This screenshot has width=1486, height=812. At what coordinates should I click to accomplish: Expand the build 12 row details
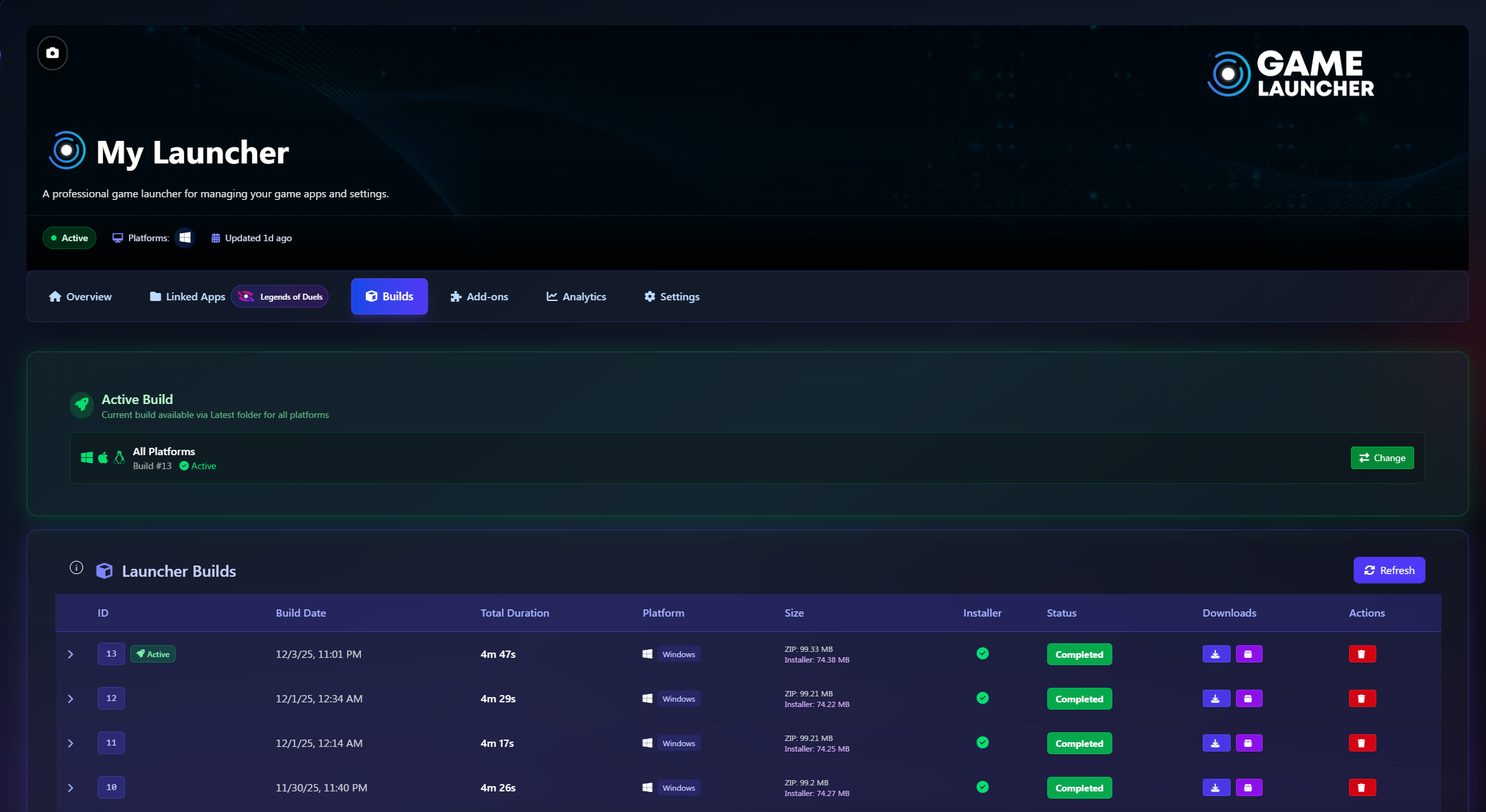pos(70,699)
